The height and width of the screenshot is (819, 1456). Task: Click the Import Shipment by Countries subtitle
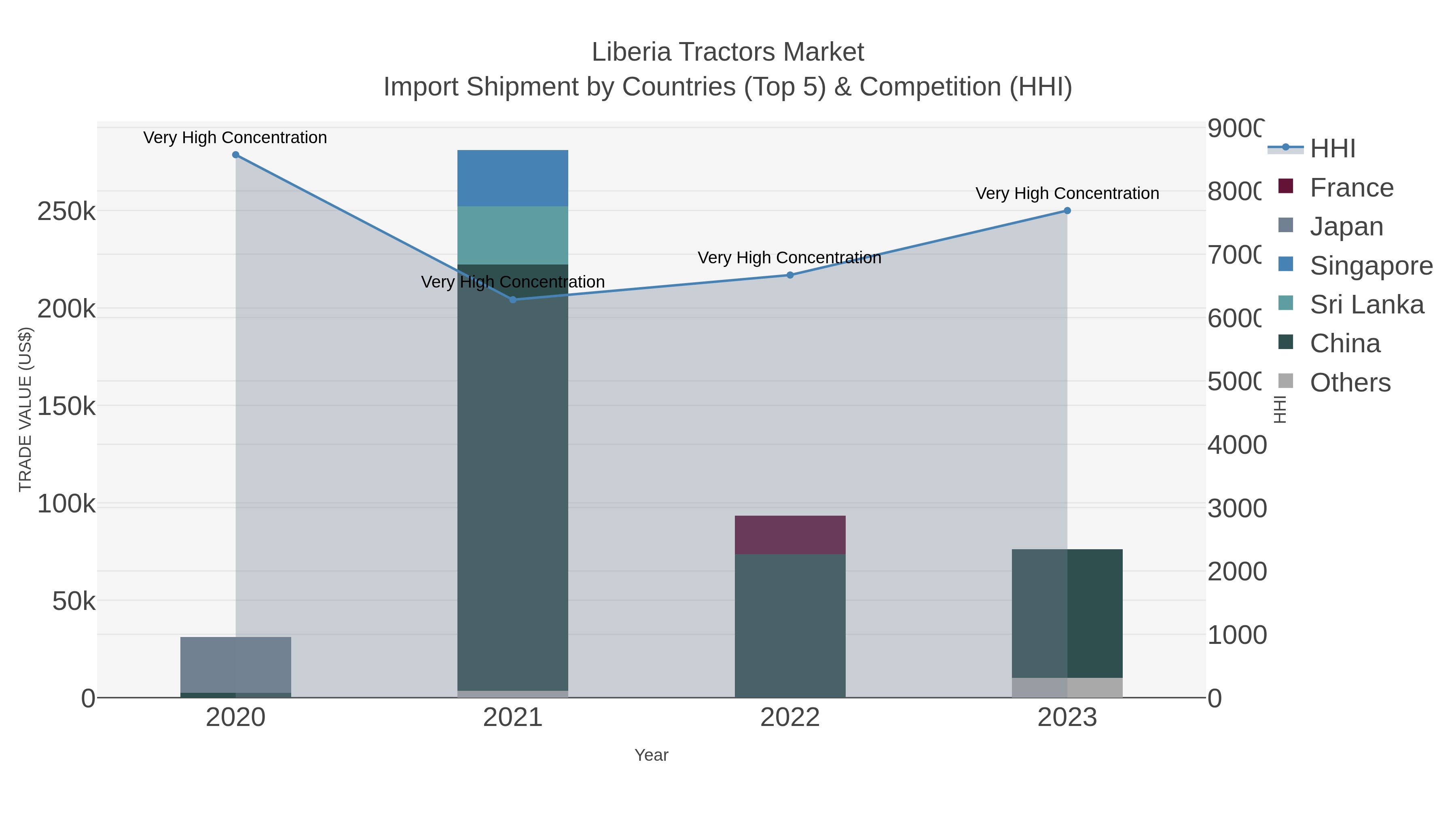pos(728,87)
